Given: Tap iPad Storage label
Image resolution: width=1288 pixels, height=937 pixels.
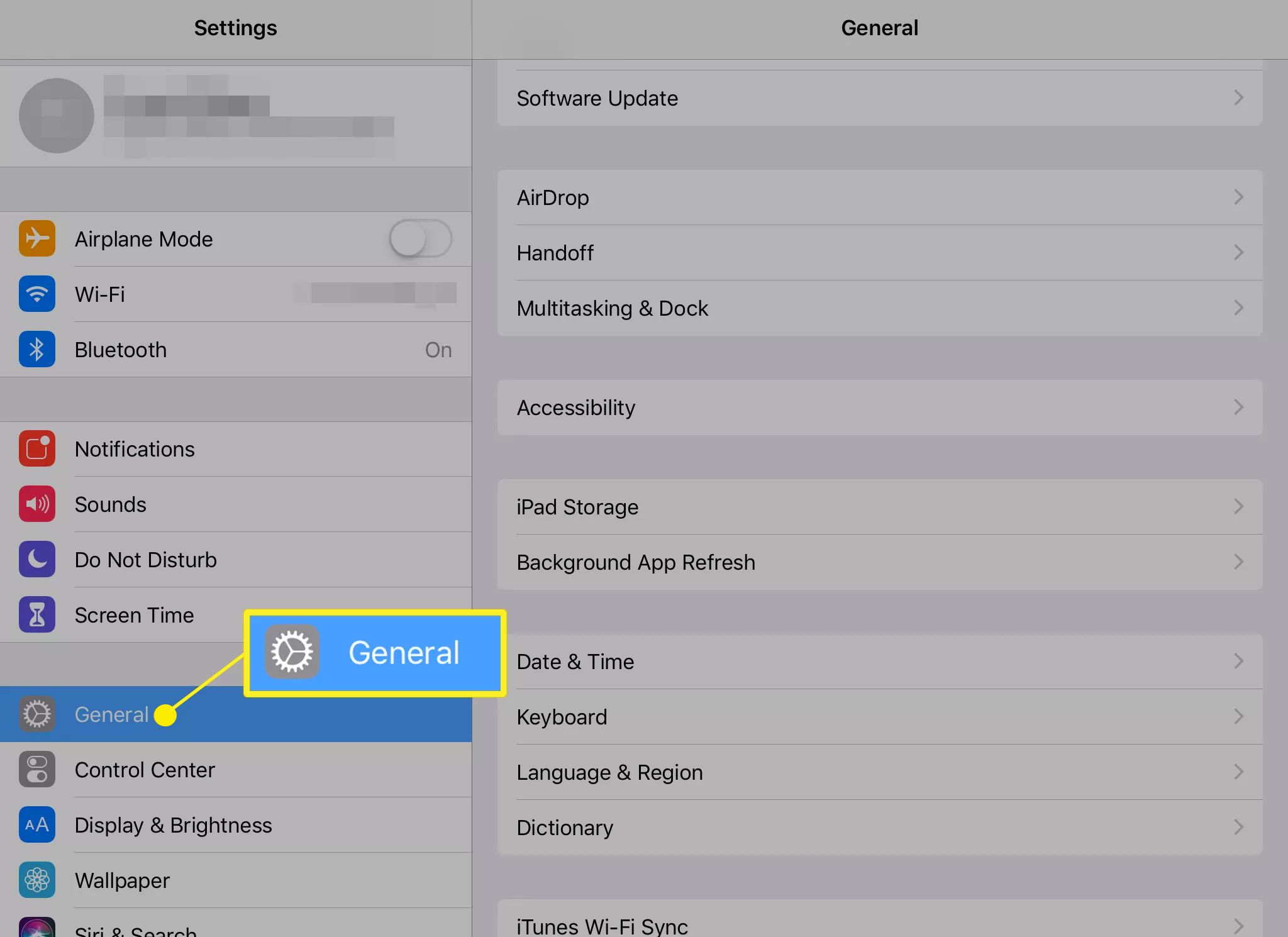Looking at the screenshot, I should click(x=577, y=507).
